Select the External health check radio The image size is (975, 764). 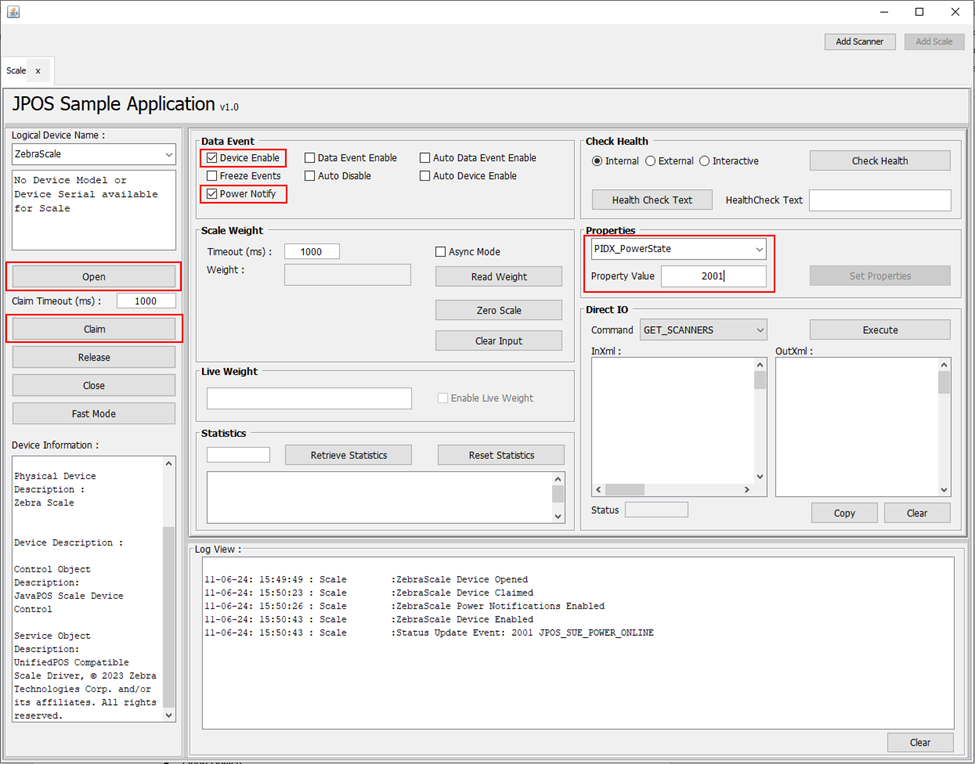(x=650, y=161)
